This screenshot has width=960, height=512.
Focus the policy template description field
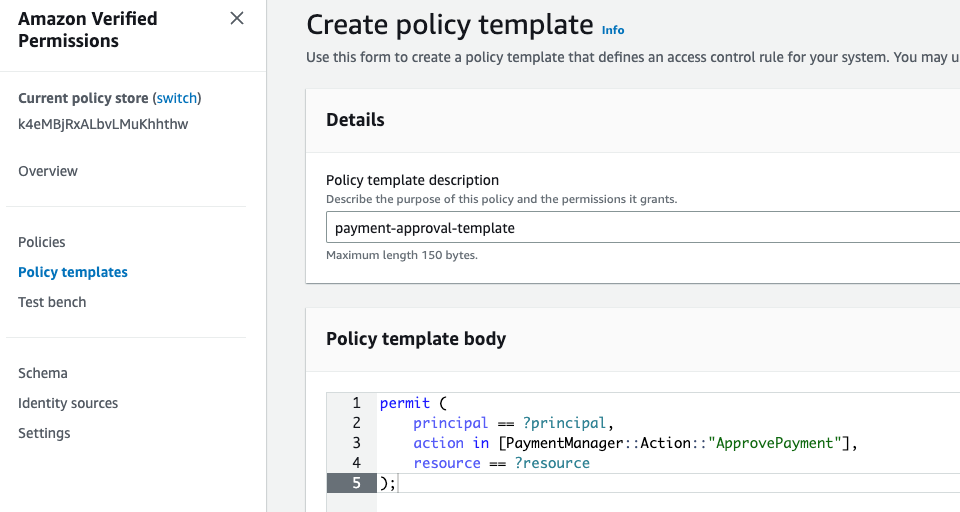640,228
